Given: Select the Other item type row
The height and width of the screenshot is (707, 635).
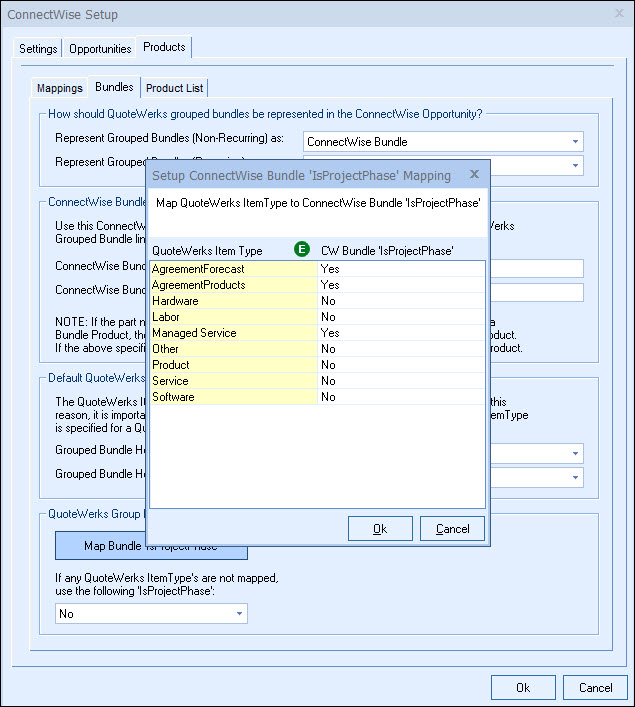Looking at the screenshot, I should 234,349.
